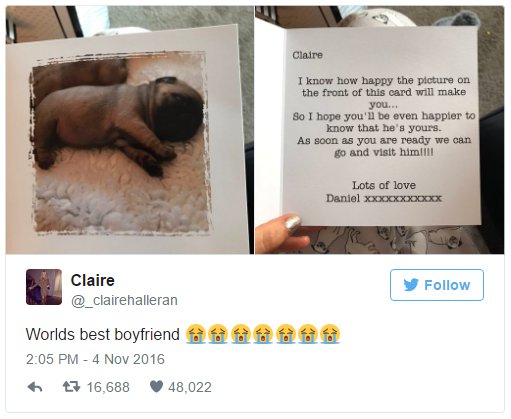Open the pug puppy card photo
The image size is (511, 419).
(129, 130)
